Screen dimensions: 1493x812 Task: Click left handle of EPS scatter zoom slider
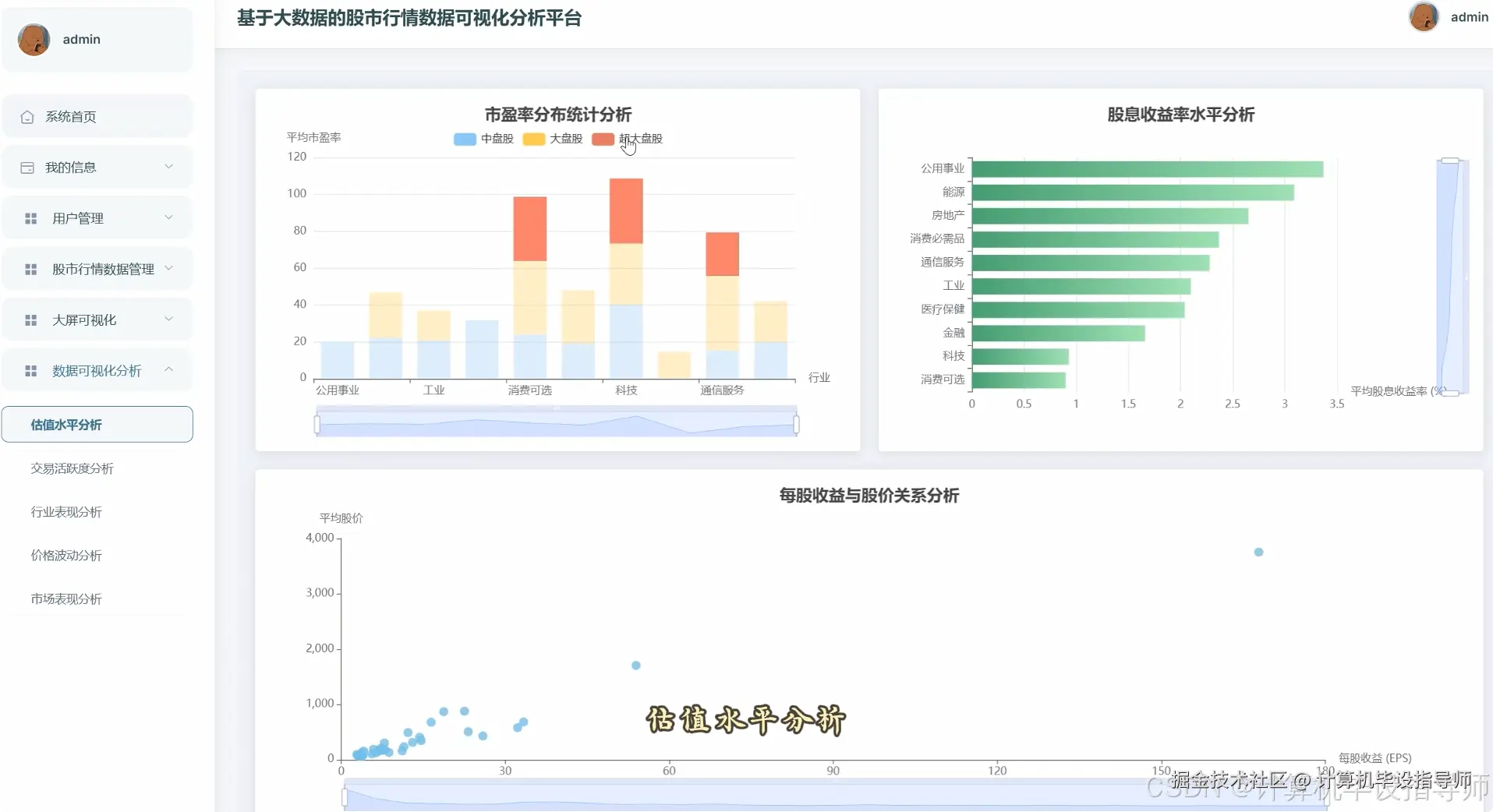(345, 797)
